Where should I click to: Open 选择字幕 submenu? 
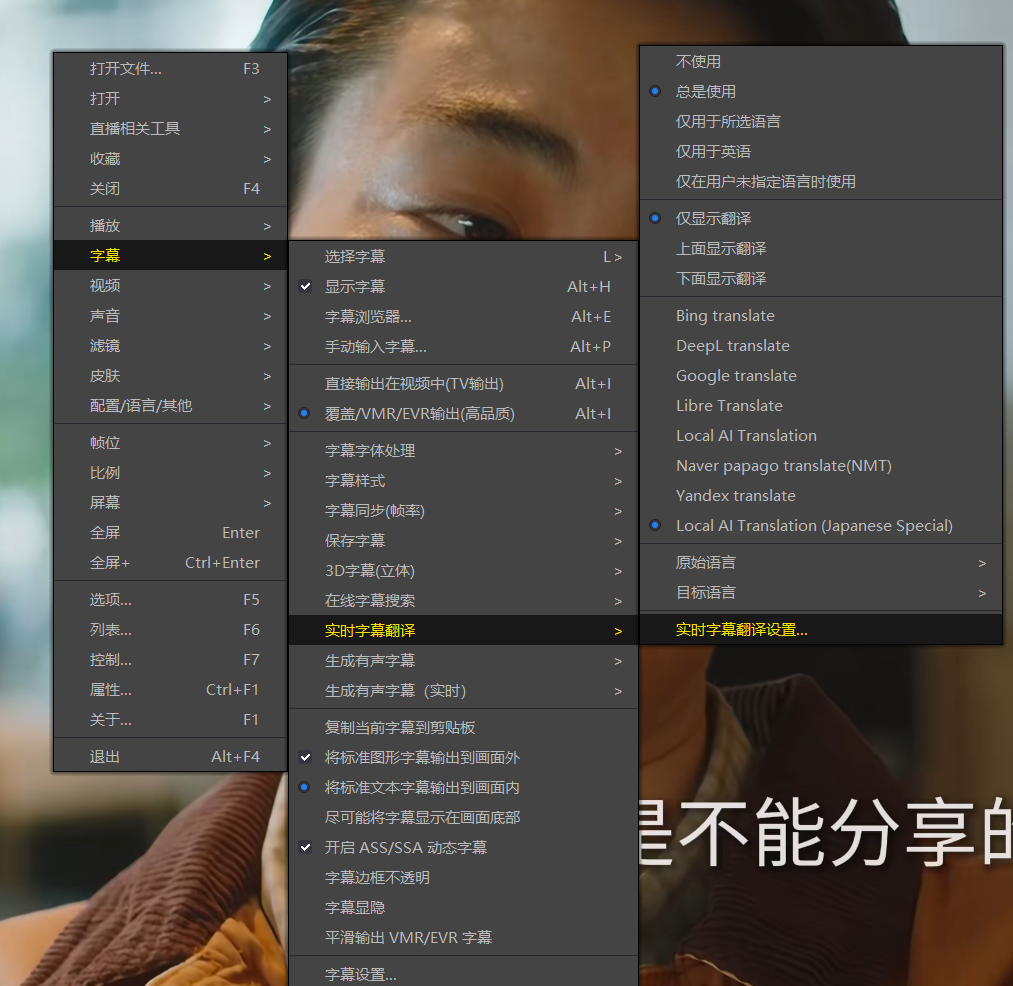point(463,257)
